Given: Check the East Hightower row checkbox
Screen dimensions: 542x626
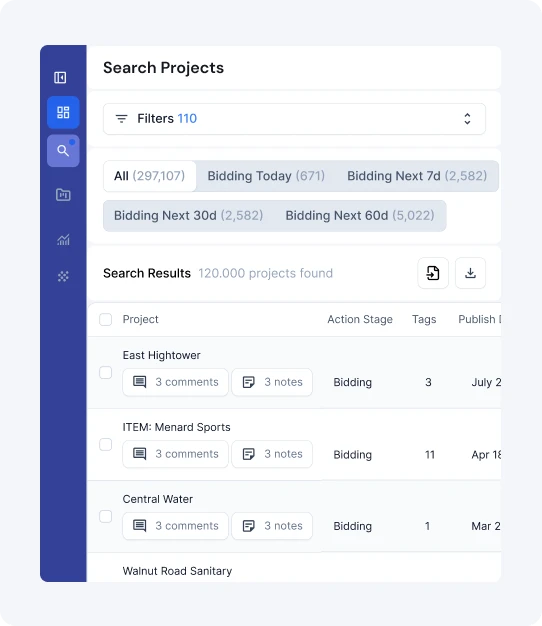Looking at the screenshot, I should tap(105, 372).
